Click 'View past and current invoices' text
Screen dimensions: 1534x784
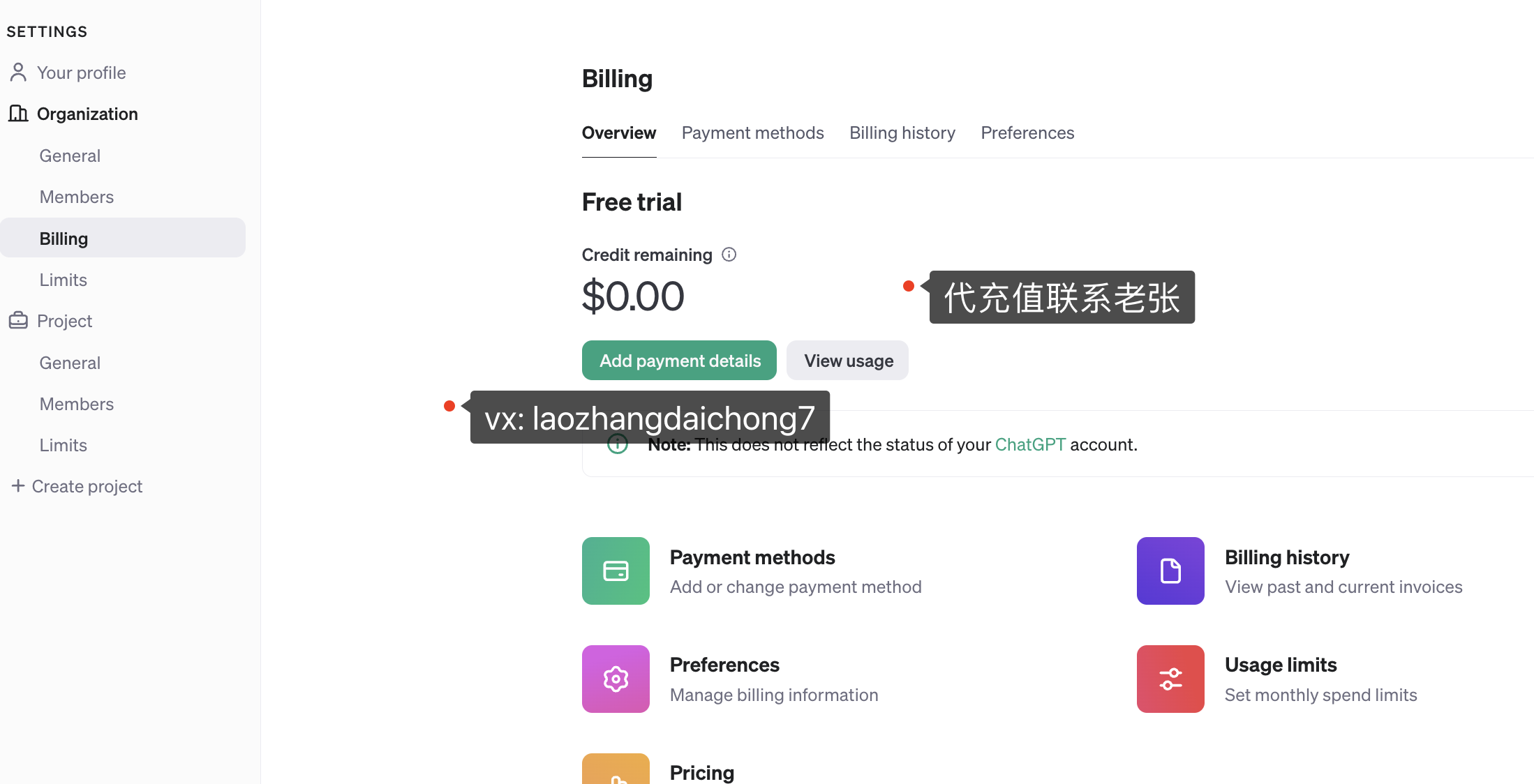[x=1343, y=587]
